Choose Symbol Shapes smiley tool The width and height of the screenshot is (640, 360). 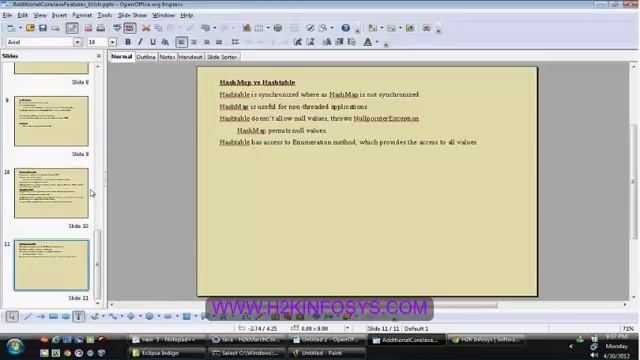pyautogui.click(x=149, y=316)
